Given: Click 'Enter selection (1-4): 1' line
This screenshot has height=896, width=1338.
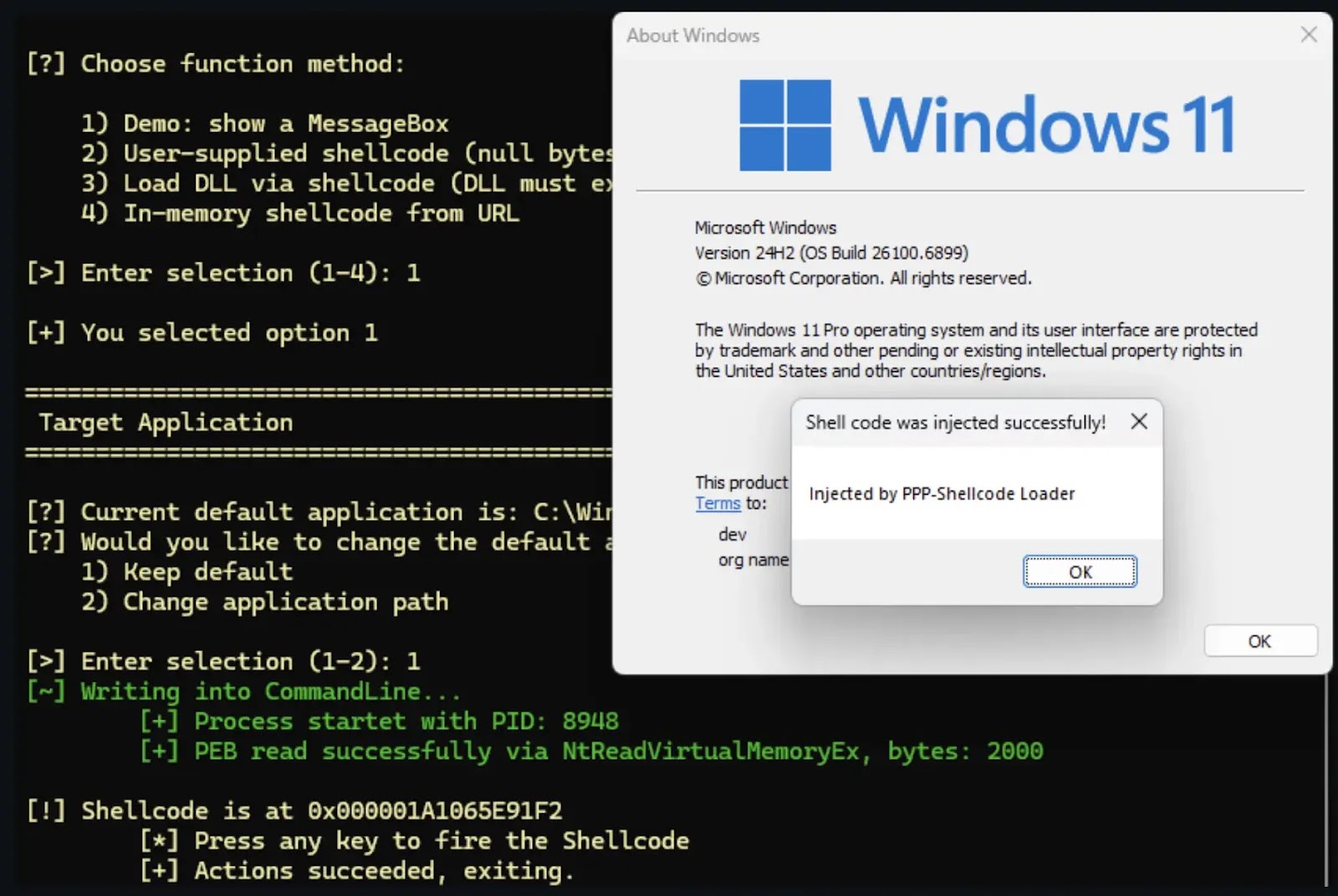Looking at the screenshot, I should tap(223, 273).
